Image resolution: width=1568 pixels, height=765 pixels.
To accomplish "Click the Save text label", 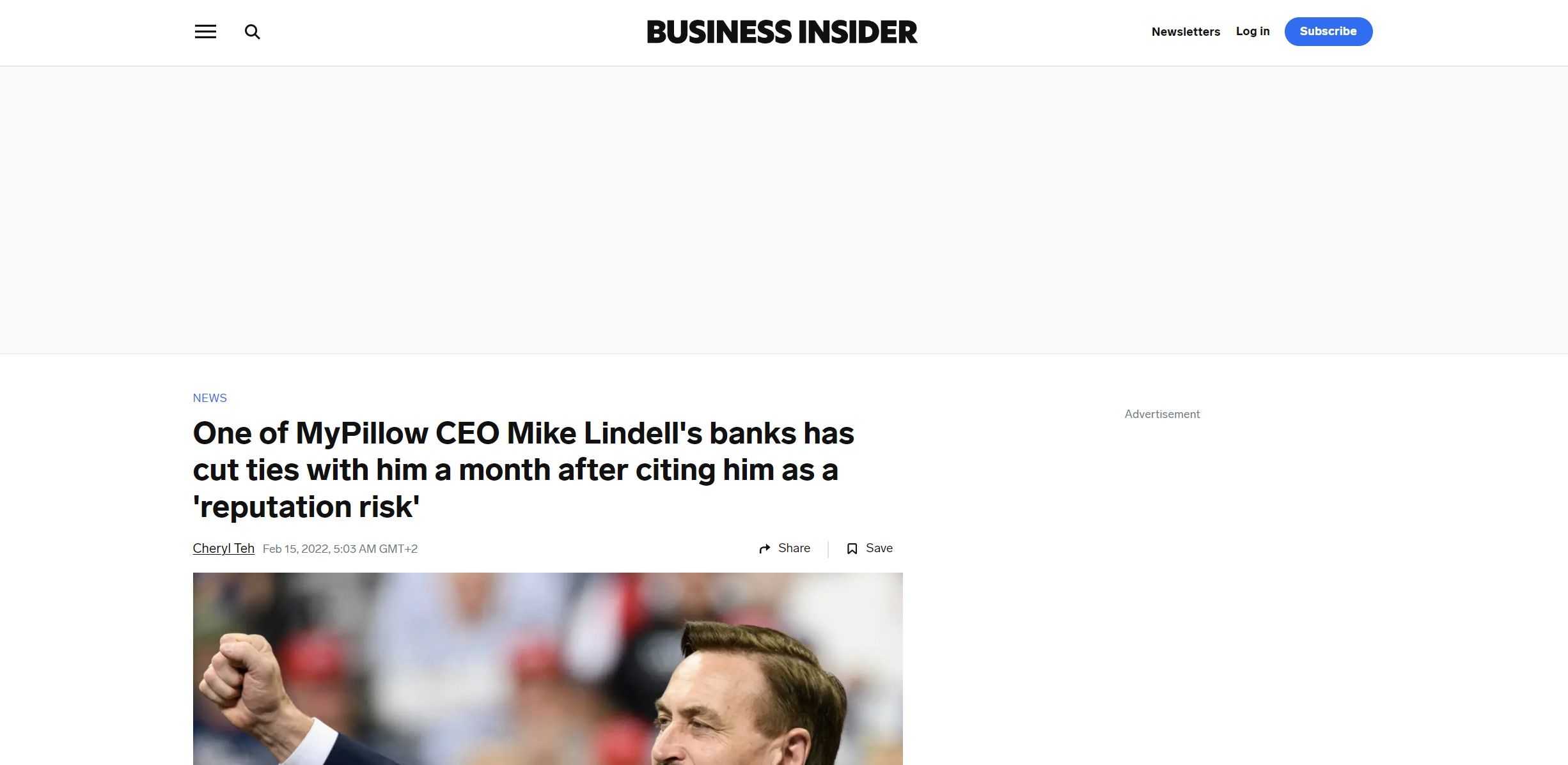I will tap(879, 548).
